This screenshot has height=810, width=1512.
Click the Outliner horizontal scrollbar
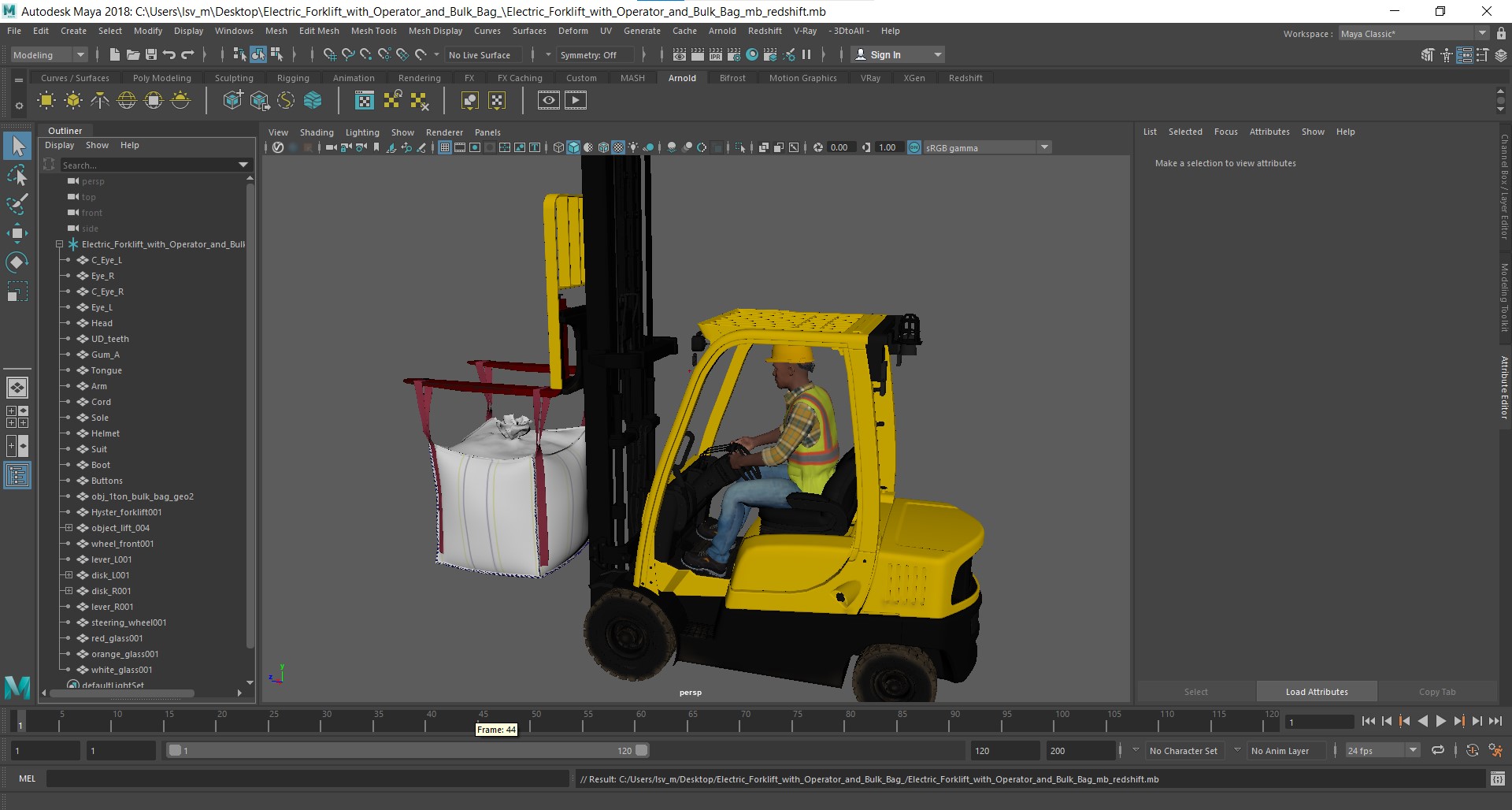[122, 693]
